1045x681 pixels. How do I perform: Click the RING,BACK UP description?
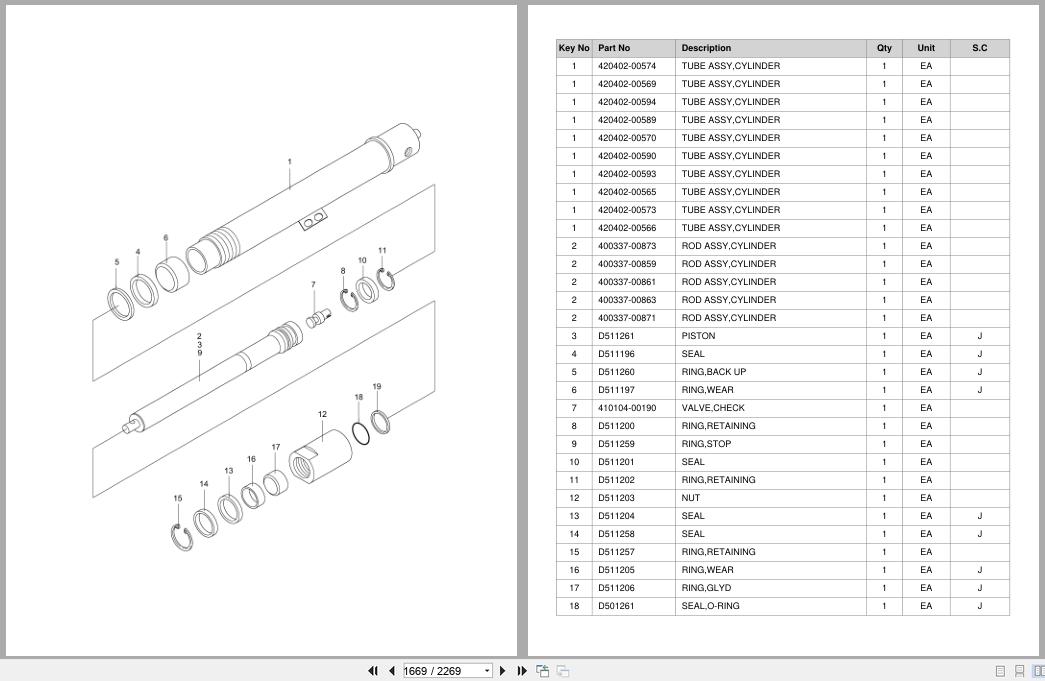tap(713, 372)
